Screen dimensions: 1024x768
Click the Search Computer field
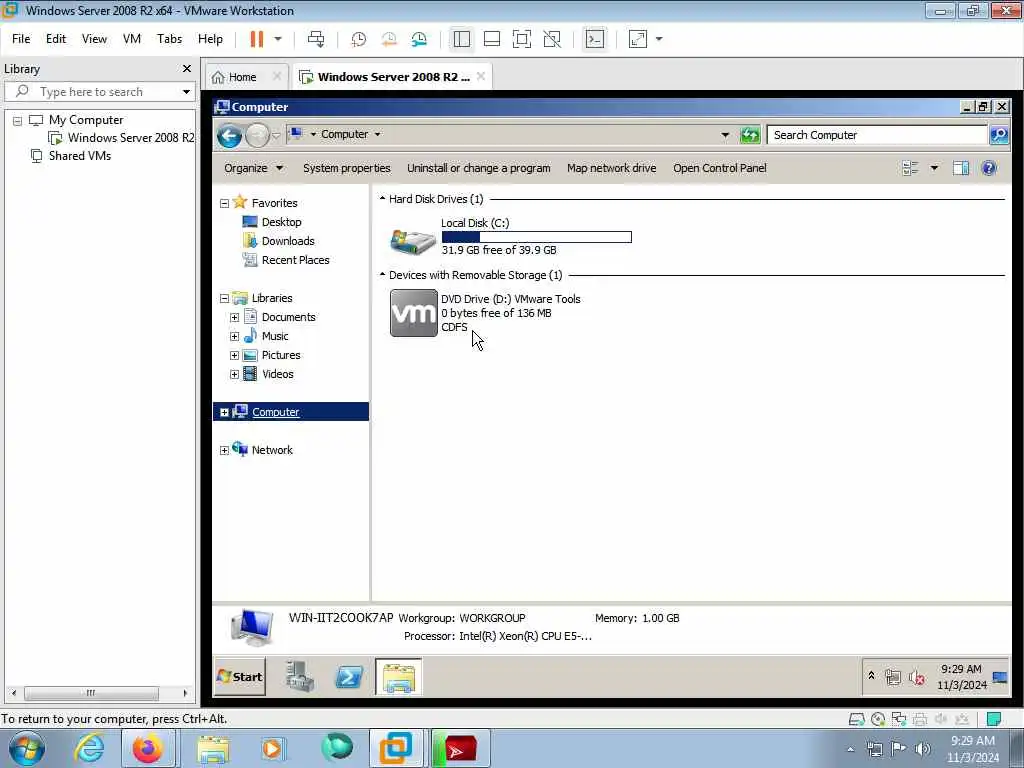click(876, 135)
